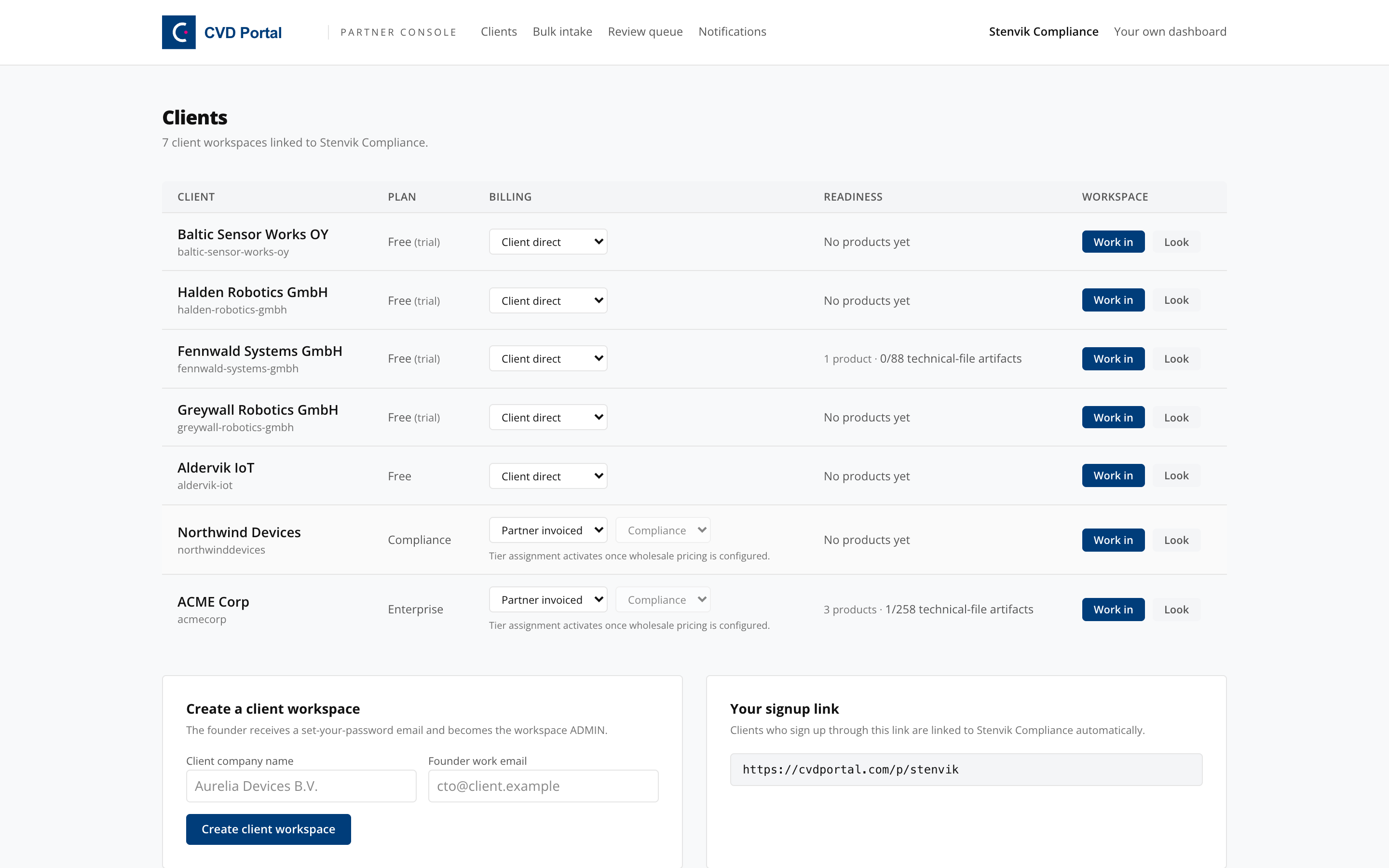Click the Halden Robotics GmbH name
This screenshot has height=868, width=1389.
[x=253, y=292]
